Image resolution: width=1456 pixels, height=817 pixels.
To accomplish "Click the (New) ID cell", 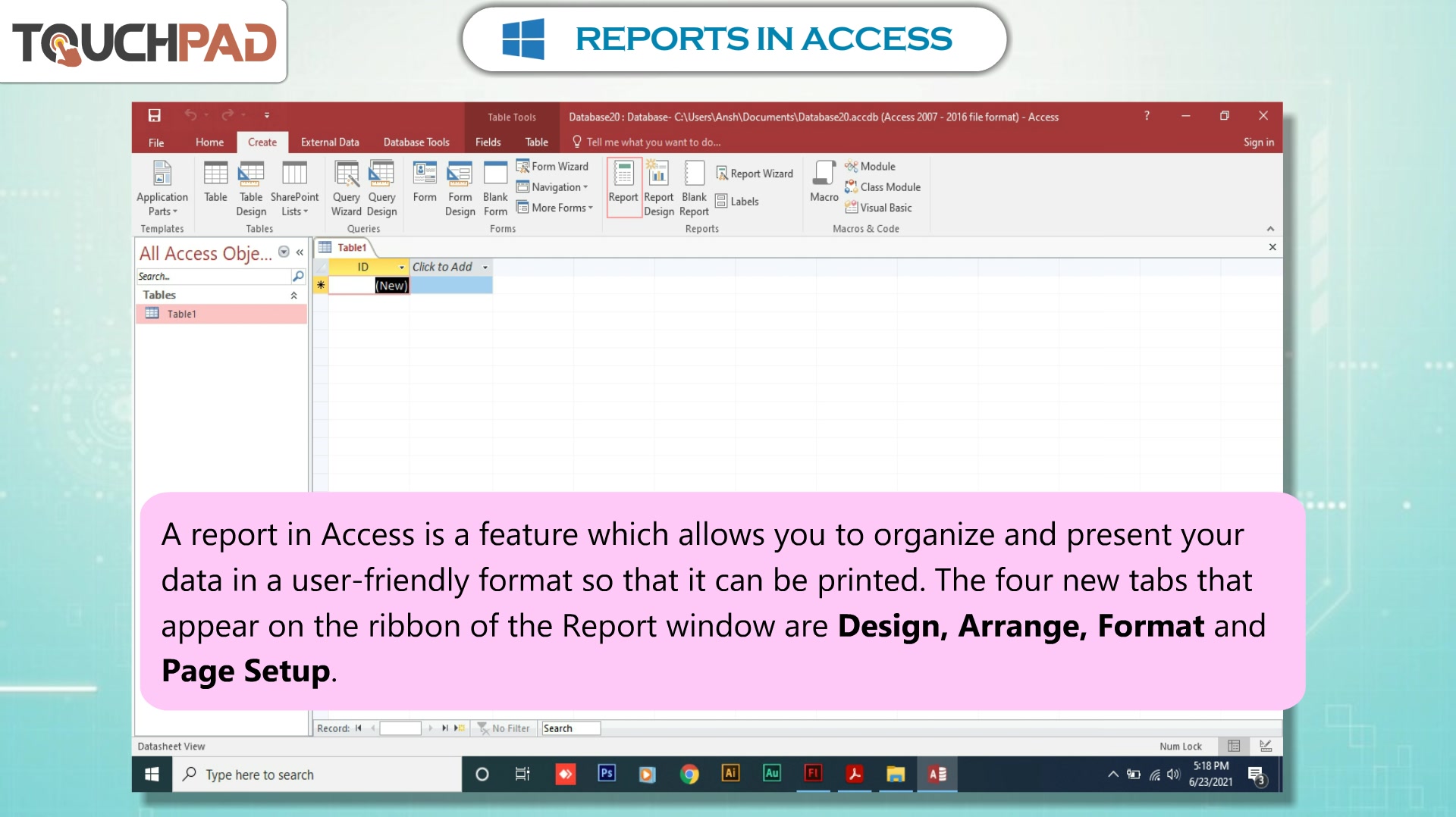I will (x=369, y=286).
